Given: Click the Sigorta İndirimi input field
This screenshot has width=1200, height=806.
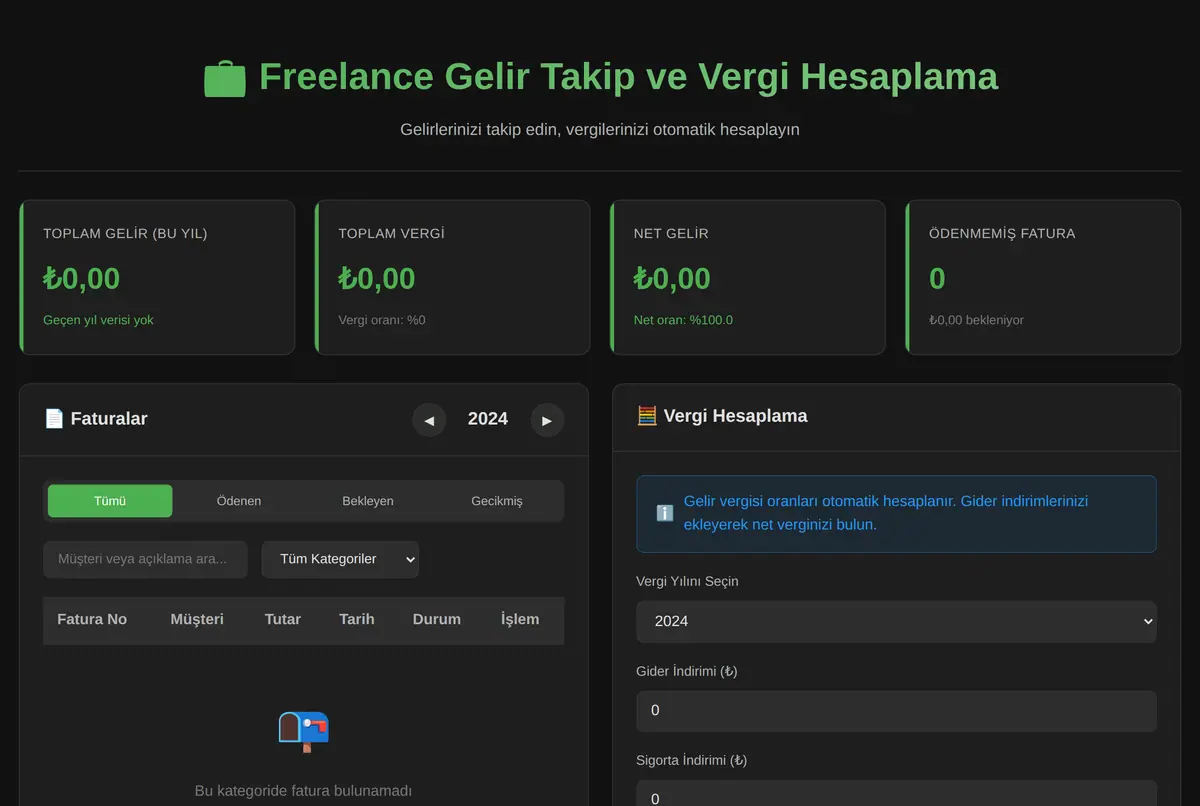Looking at the screenshot, I should tap(896, 795).
